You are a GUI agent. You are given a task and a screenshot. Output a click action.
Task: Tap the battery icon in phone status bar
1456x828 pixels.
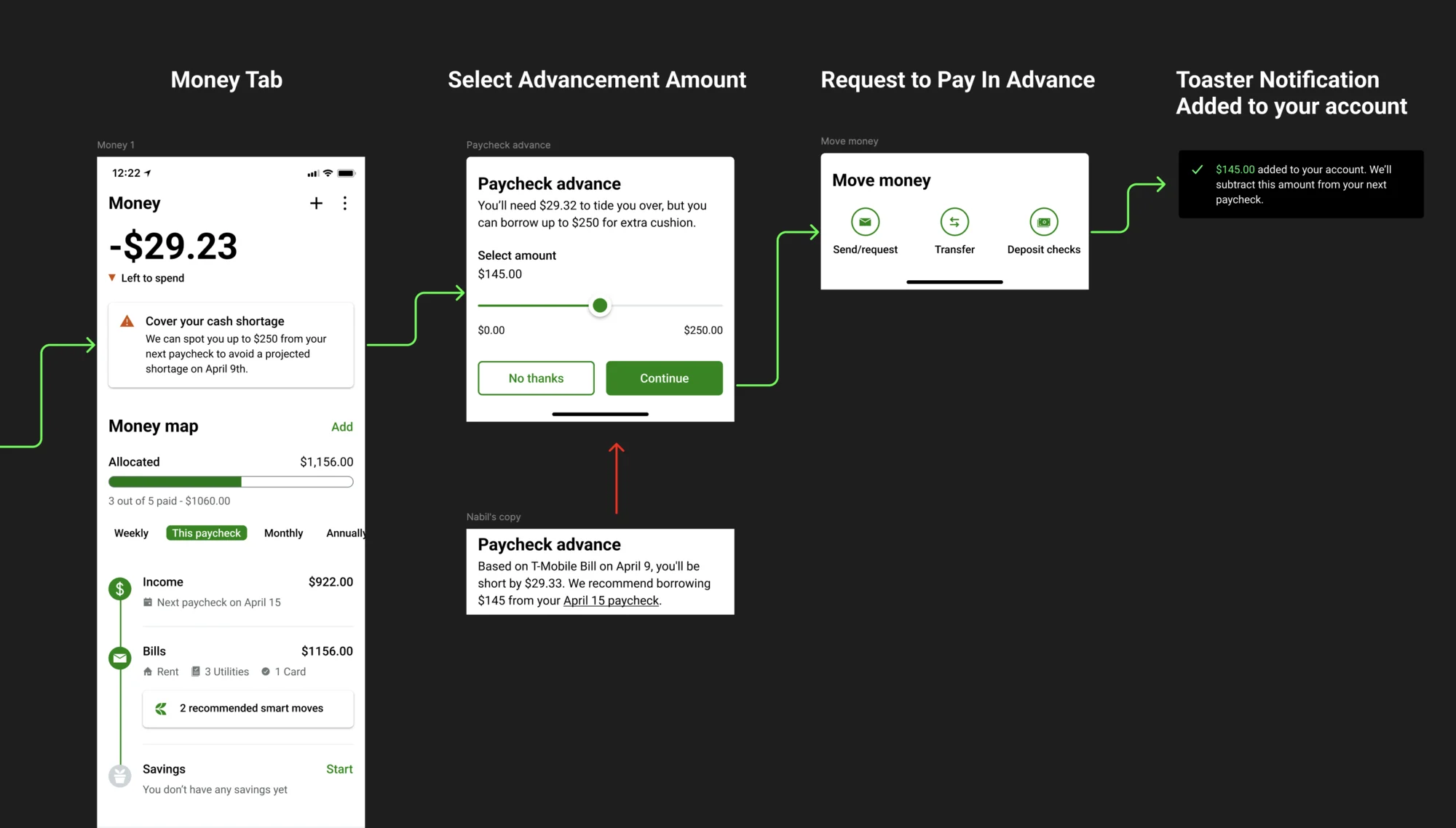pos(347,173)
